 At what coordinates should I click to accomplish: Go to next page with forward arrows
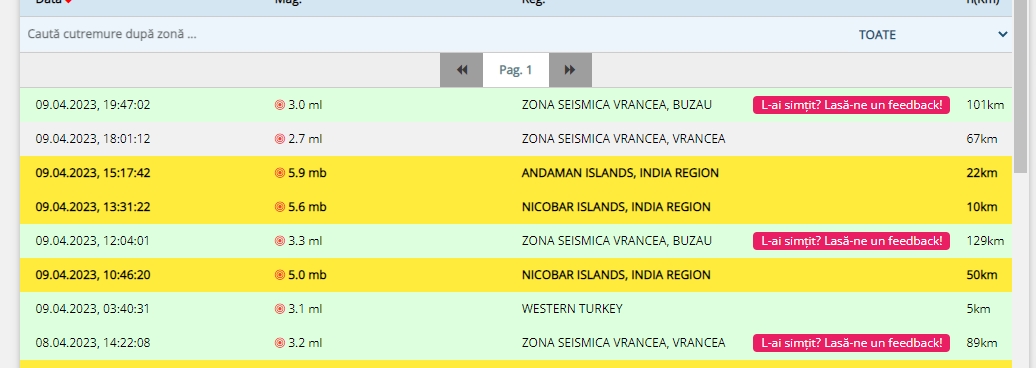(570, 70)
